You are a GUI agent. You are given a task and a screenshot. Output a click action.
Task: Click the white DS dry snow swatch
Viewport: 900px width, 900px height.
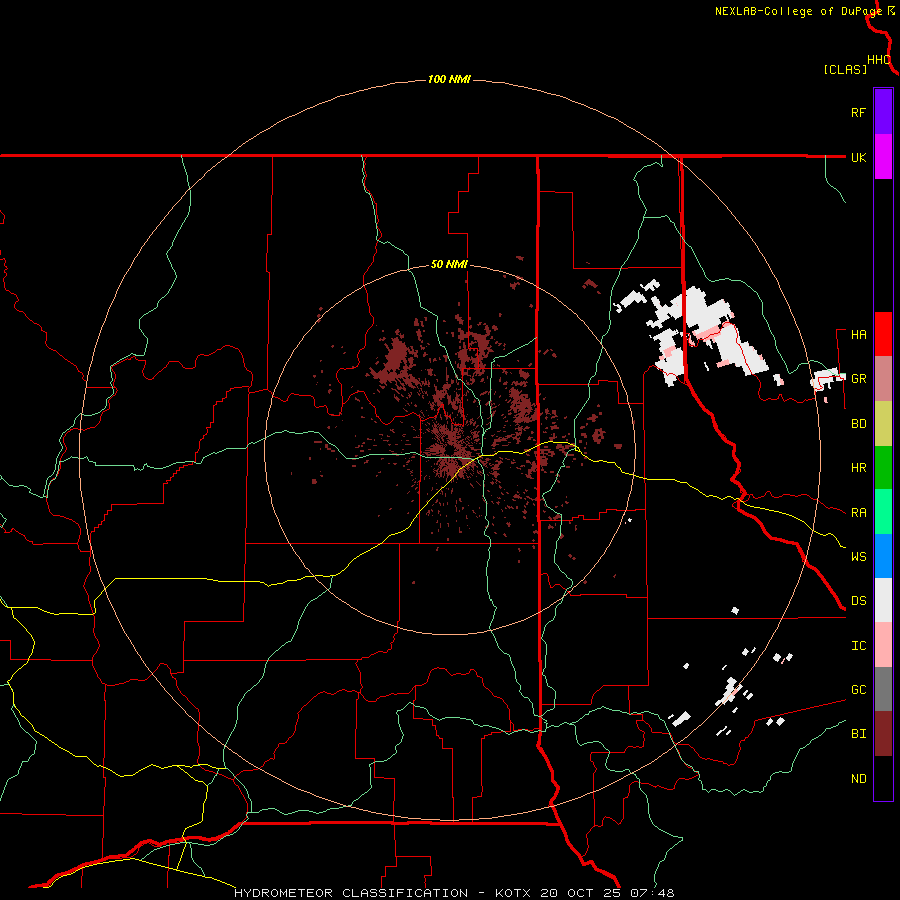tap(883, 600)
